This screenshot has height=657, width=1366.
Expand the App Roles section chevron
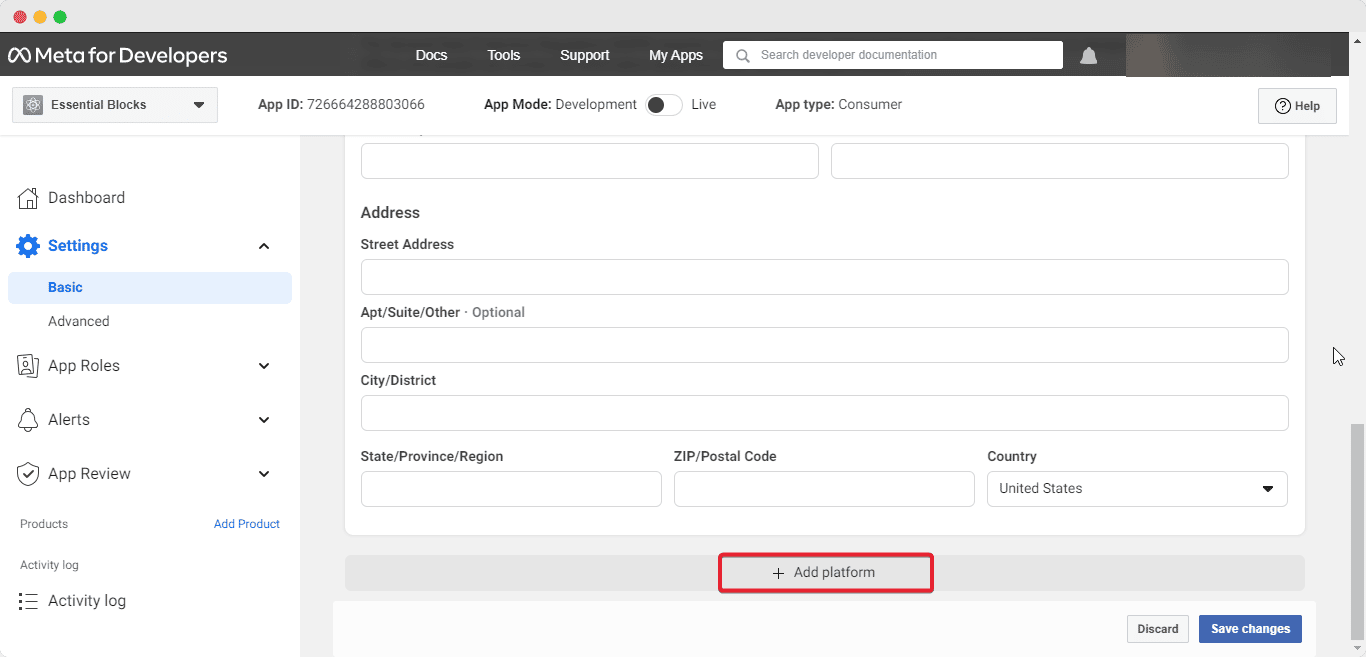pyautogui.click(x=264, y=366)
